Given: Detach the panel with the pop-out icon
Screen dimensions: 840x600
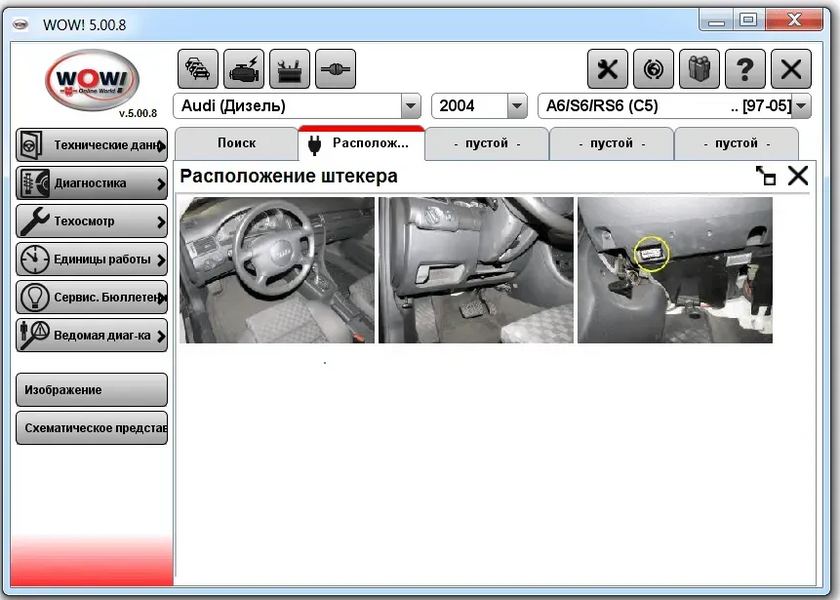Looking at the screenshot, I should click(x=766, y=176).
